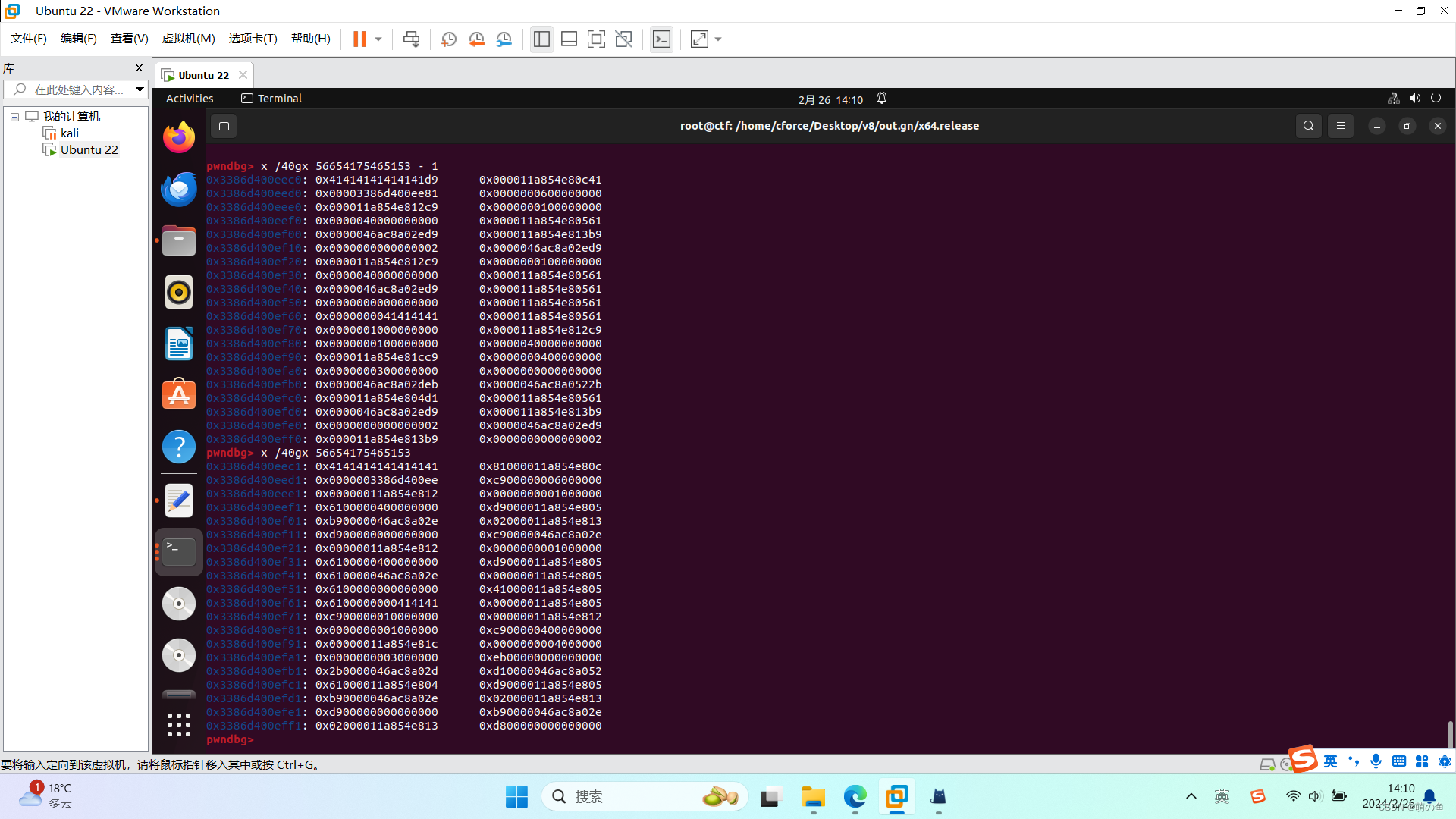The height and width of the screenshot is (819, 1456).
Task: Open the 虚拟机(M) menu
Action: coord(189,39)
